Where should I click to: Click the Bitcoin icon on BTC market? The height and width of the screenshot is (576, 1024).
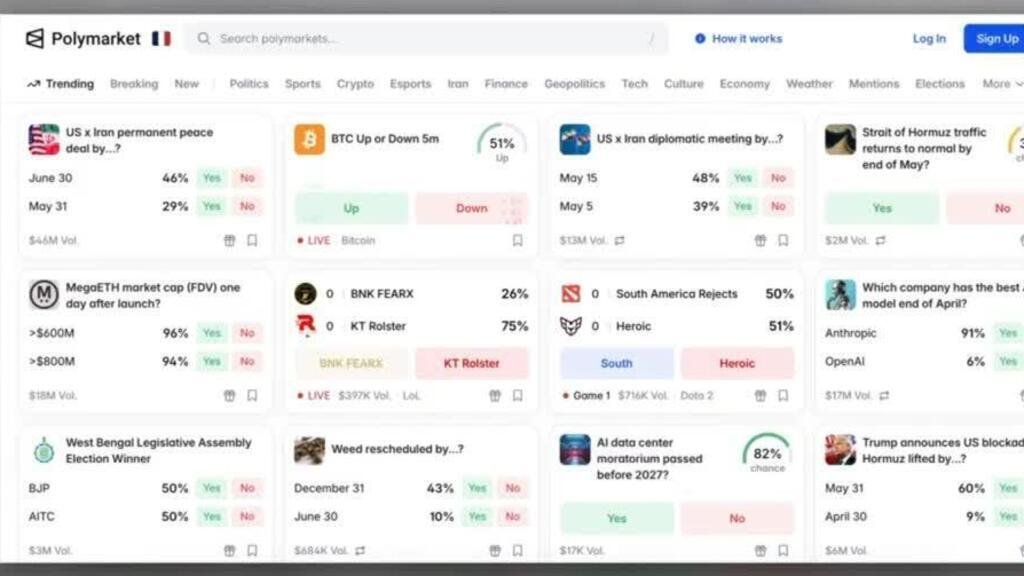click(309, 140)
